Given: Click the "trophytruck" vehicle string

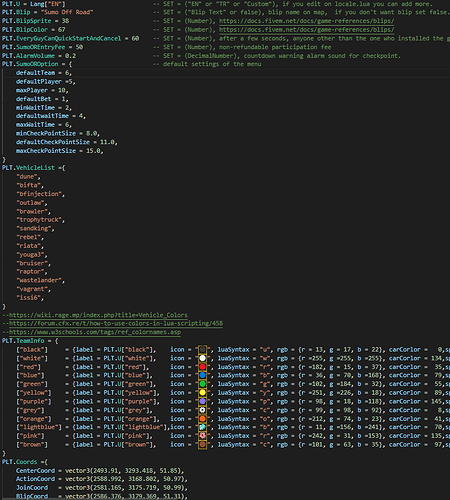Looking at the screenshot, I should click(39, 220).
